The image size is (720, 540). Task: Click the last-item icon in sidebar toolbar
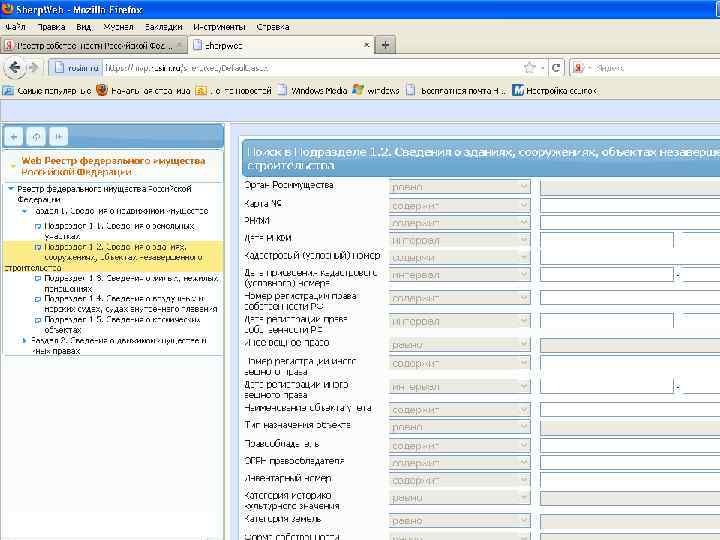point(59,136)
